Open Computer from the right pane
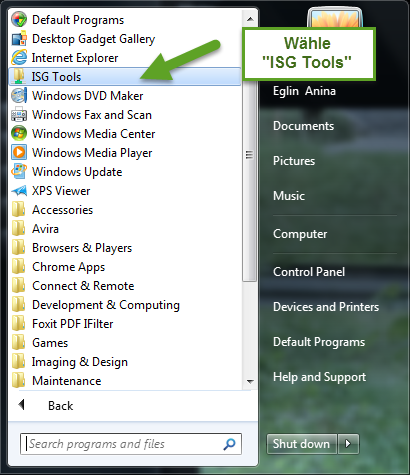Viewport: 410px width, 475px height. point(300,234)
